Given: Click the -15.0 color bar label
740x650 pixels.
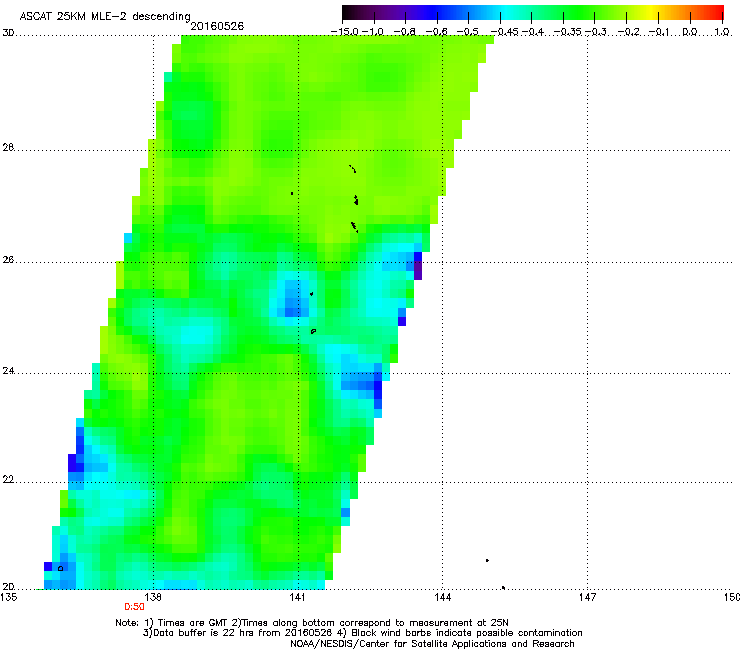Looking at the screenshot, I should [344, 32].
